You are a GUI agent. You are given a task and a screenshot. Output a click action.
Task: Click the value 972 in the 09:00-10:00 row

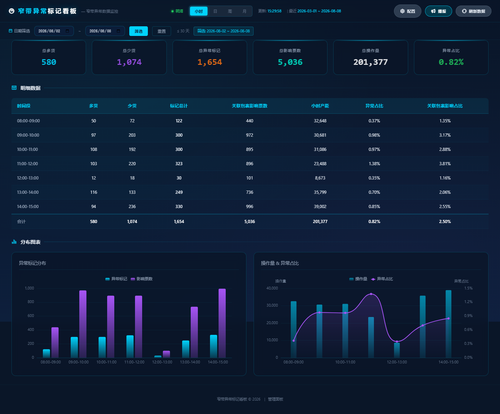point(250,135)
